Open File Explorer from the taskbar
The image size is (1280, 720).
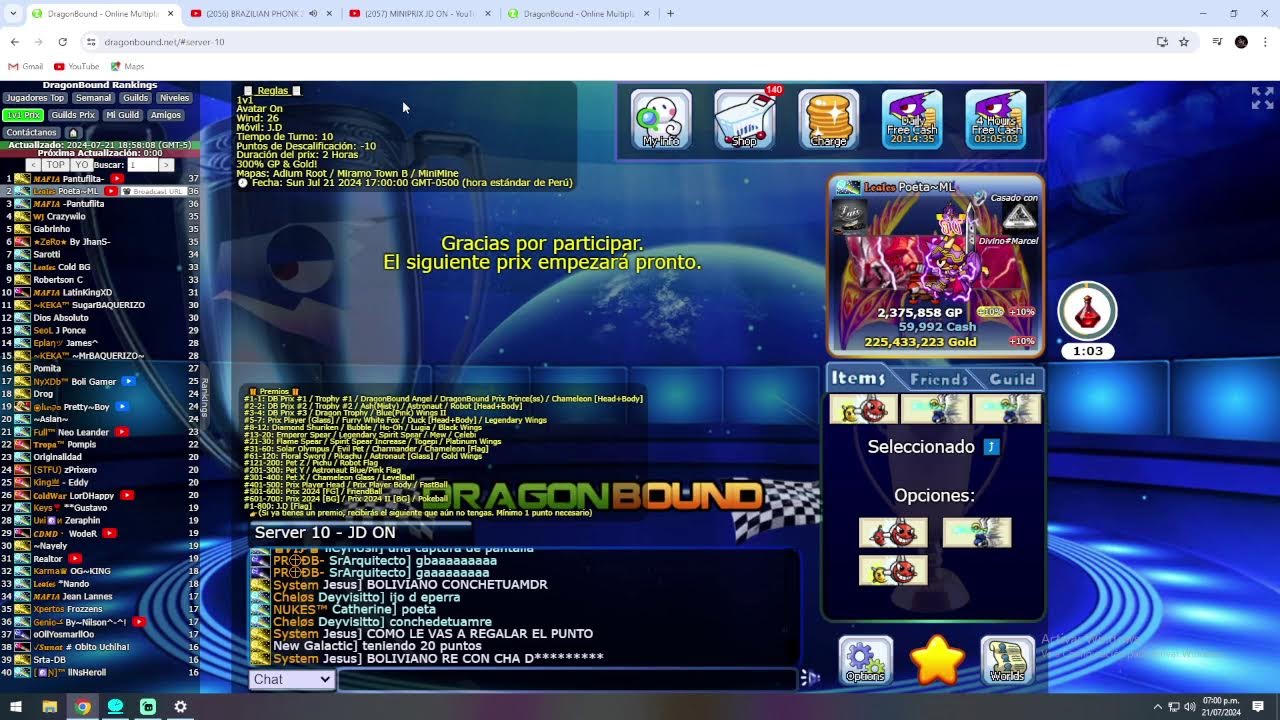[x=49, y=707]
